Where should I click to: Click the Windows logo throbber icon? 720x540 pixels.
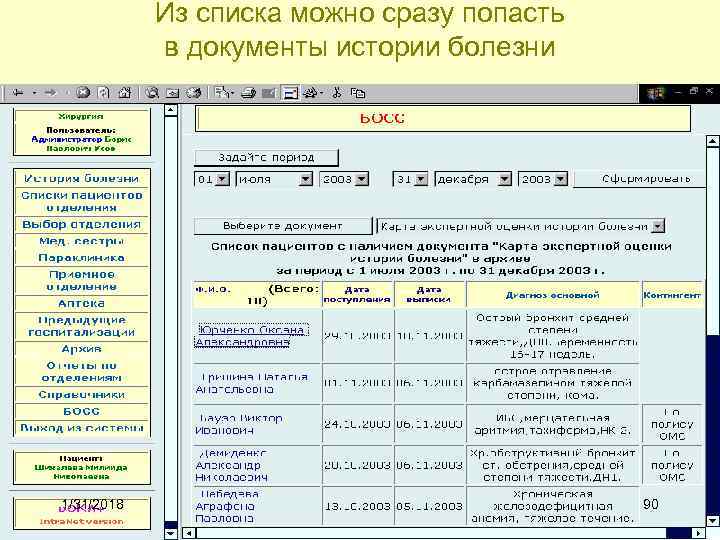pos(656,94)
